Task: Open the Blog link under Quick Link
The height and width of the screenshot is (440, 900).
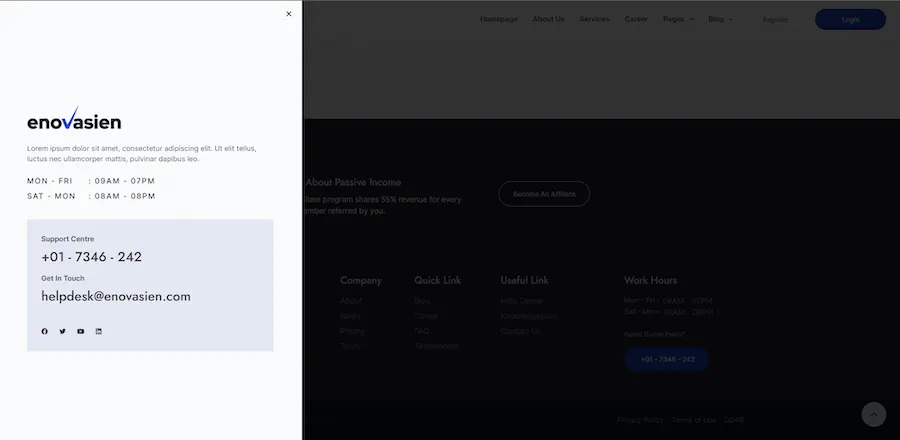Action: [x=422, y=301]
